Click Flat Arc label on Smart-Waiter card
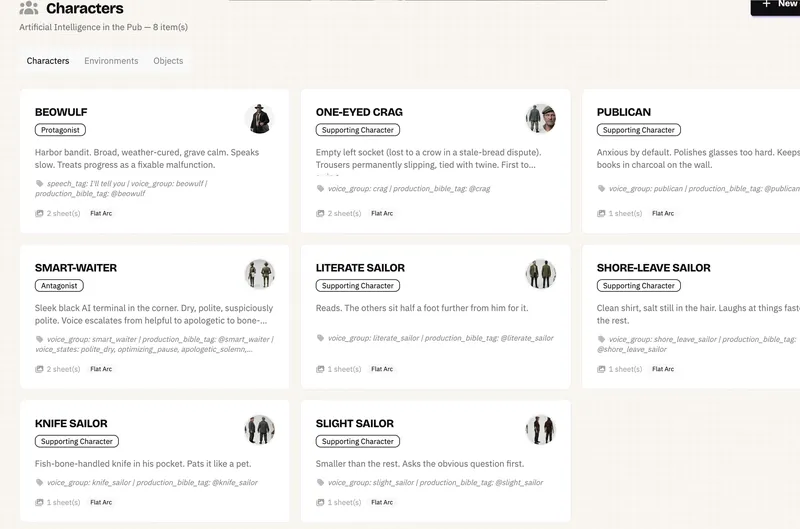This screenshot has height=529, width=800. [x=101, y=369]
